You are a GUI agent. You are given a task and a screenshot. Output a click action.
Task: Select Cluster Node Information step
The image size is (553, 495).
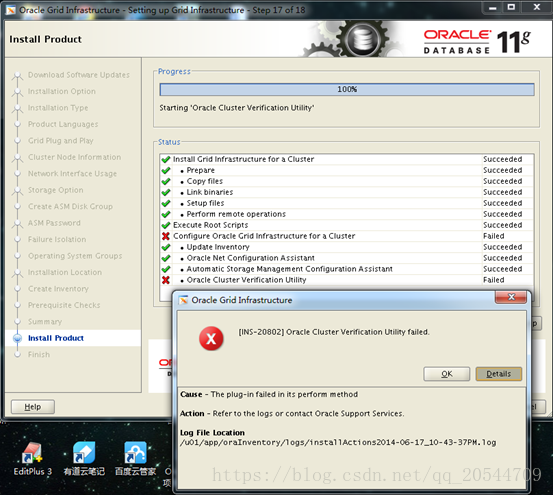[x=74, y=157]
